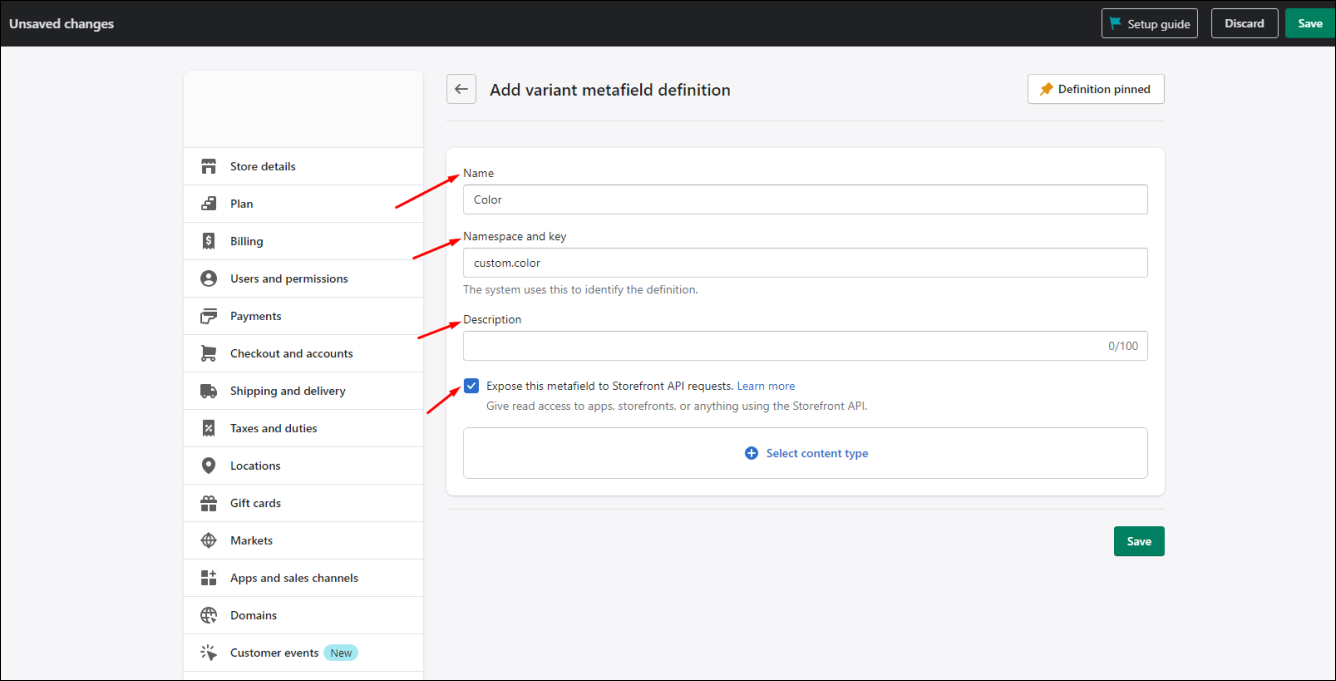Open Users and permissions settings
Image resolution: width=1336 pixels, height=681 pixels.
304,278
